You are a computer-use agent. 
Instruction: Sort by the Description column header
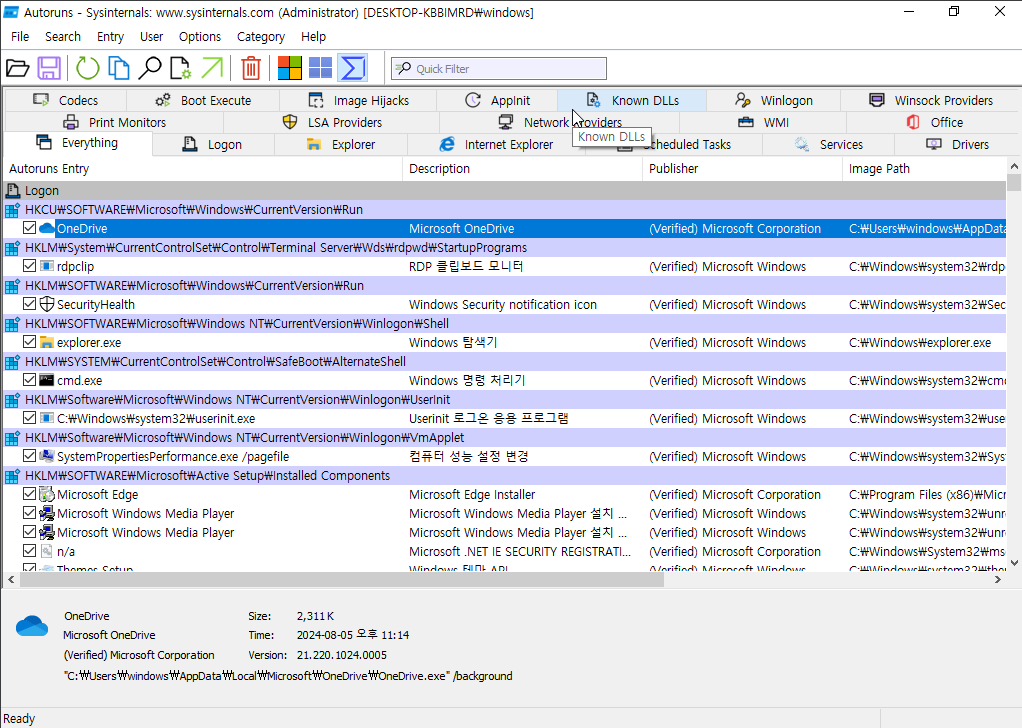pyautogui.click(x=523, y=169)
